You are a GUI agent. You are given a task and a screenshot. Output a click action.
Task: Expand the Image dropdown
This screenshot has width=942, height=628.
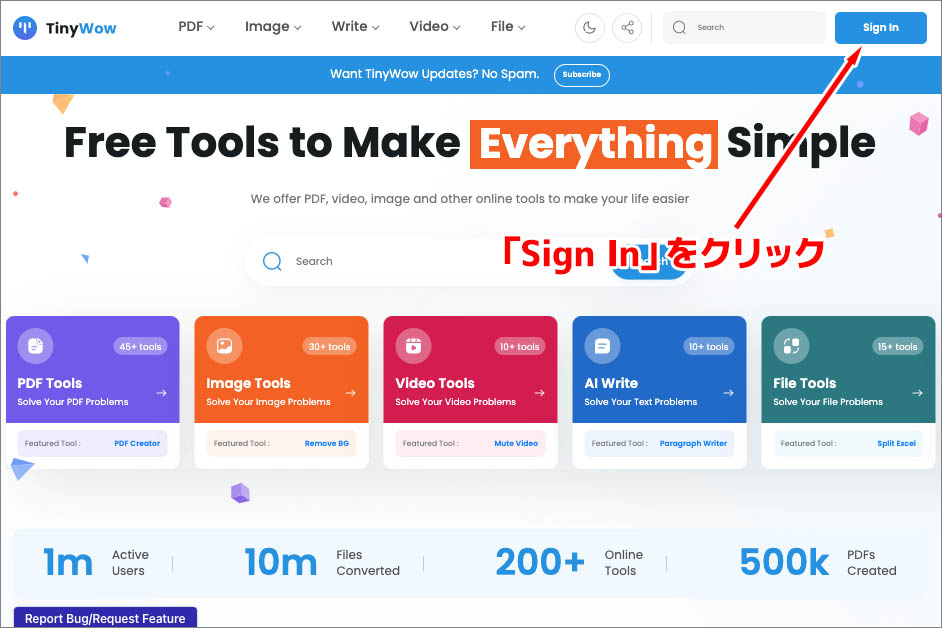point(272,27)
